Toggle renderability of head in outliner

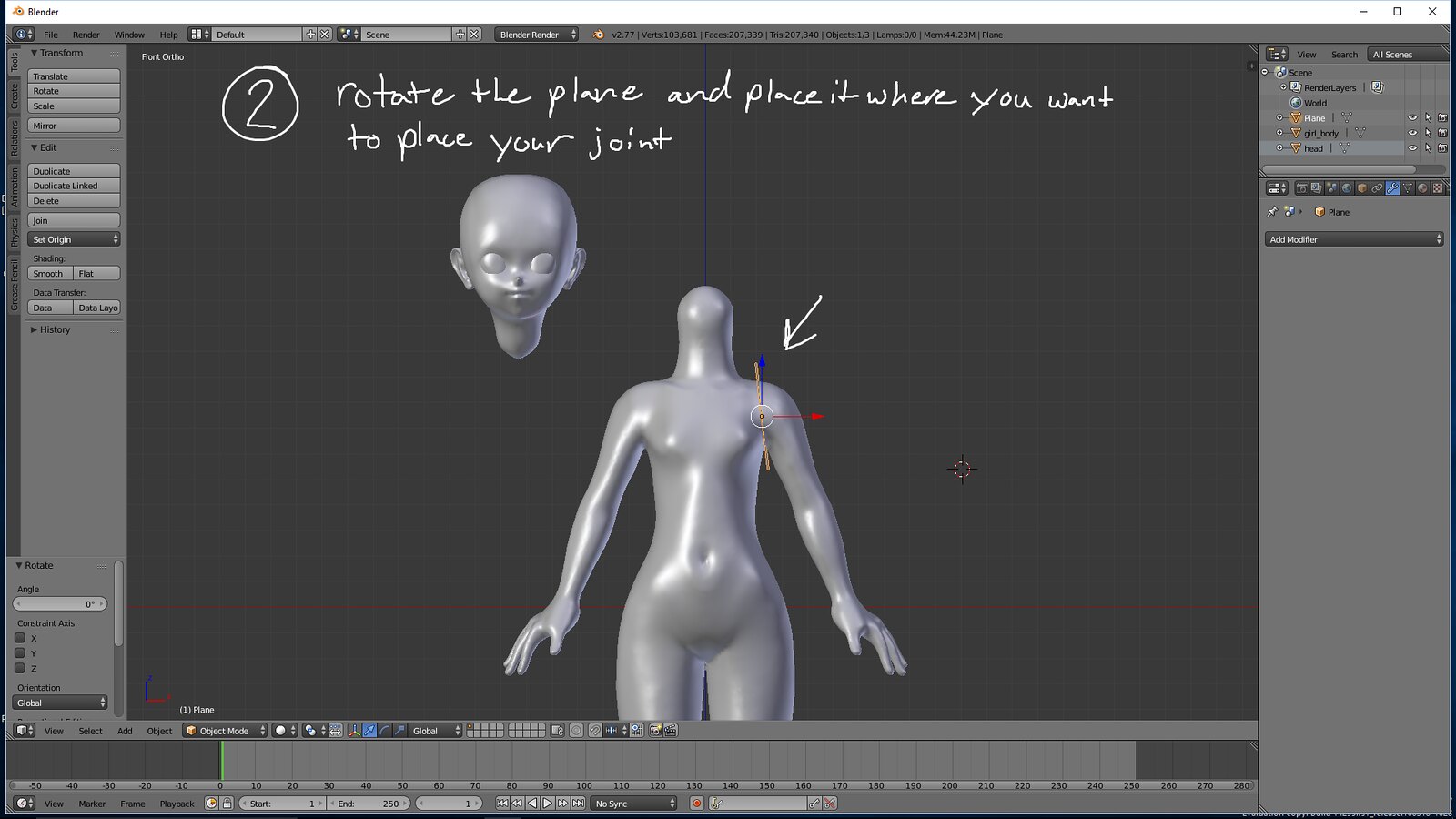tap(1442, 148)
